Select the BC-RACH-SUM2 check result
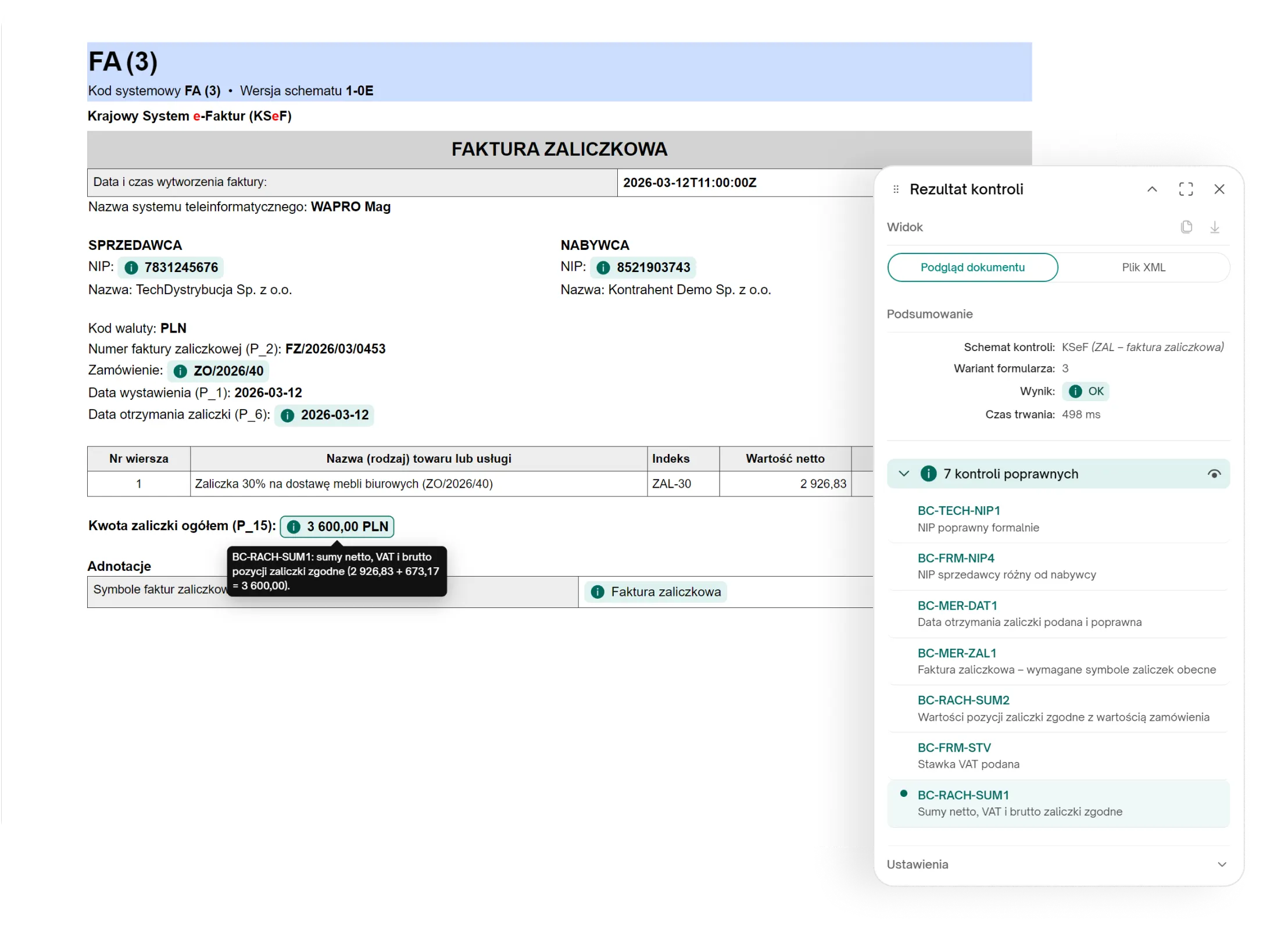 click(x=1058, y=709)
